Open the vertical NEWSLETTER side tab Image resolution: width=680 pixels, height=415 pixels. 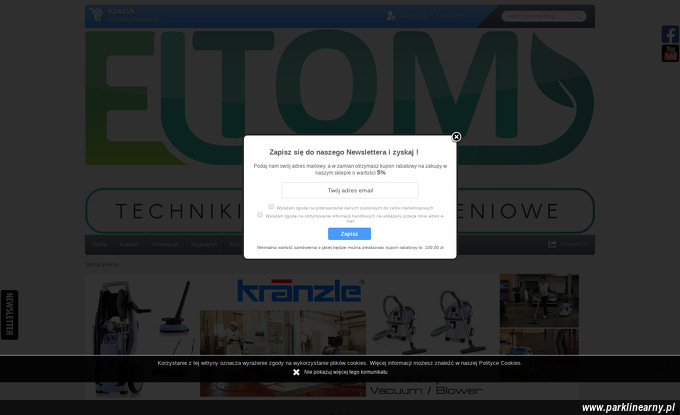(9, 315)
